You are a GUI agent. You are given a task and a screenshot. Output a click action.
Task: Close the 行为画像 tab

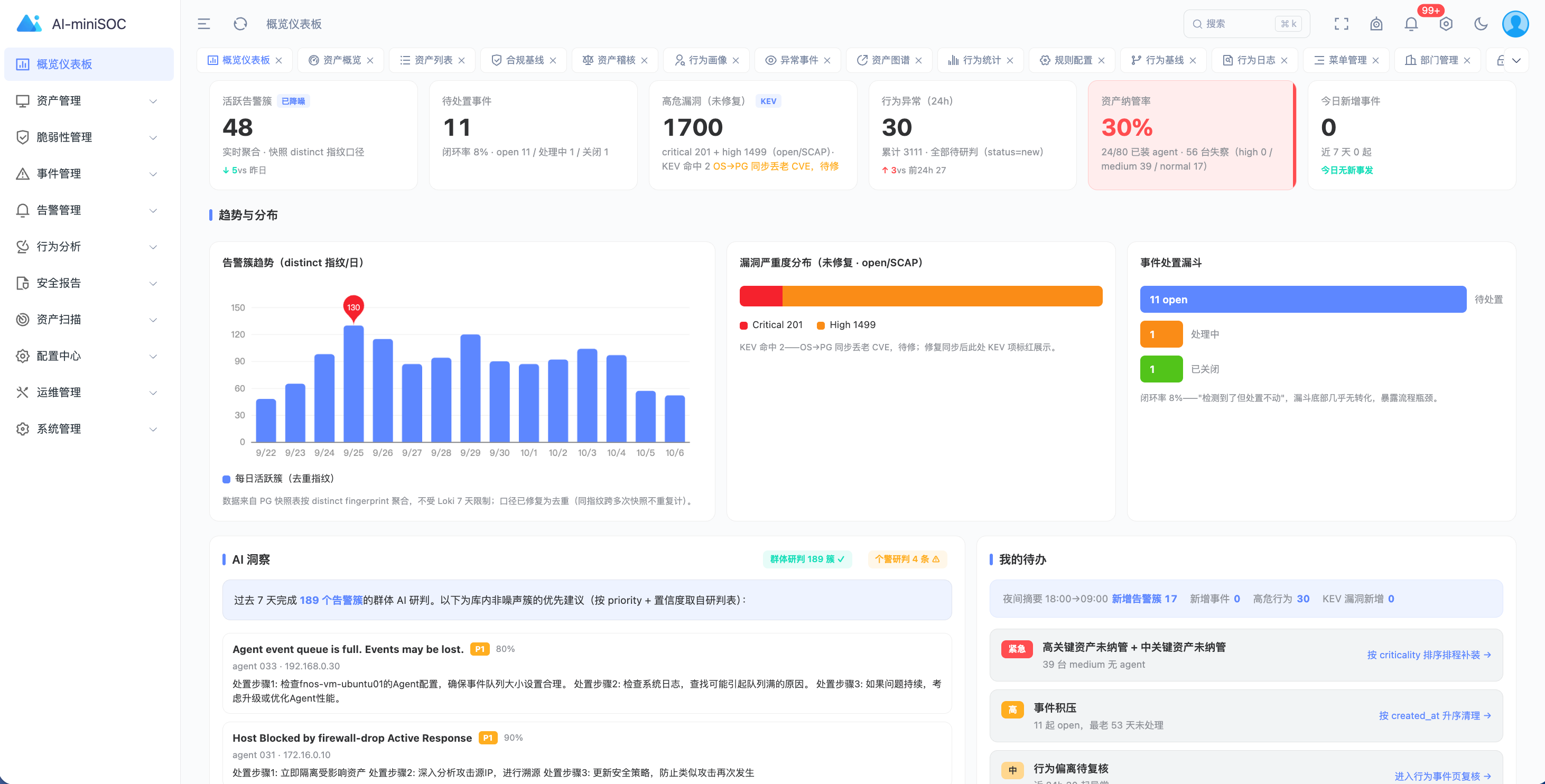click(736, 60)
